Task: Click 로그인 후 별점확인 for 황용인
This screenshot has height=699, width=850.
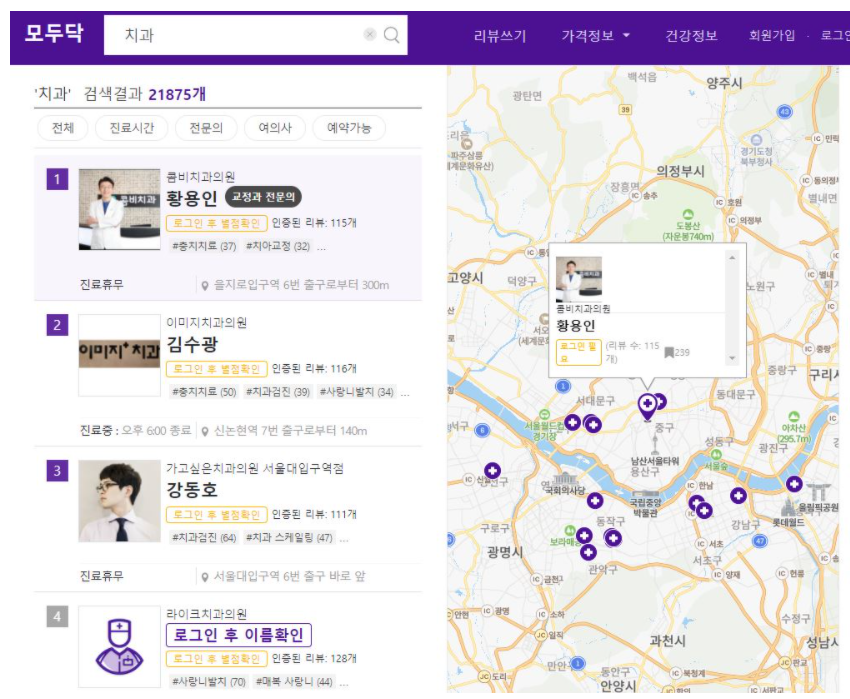Action: [x=217, y=223]
